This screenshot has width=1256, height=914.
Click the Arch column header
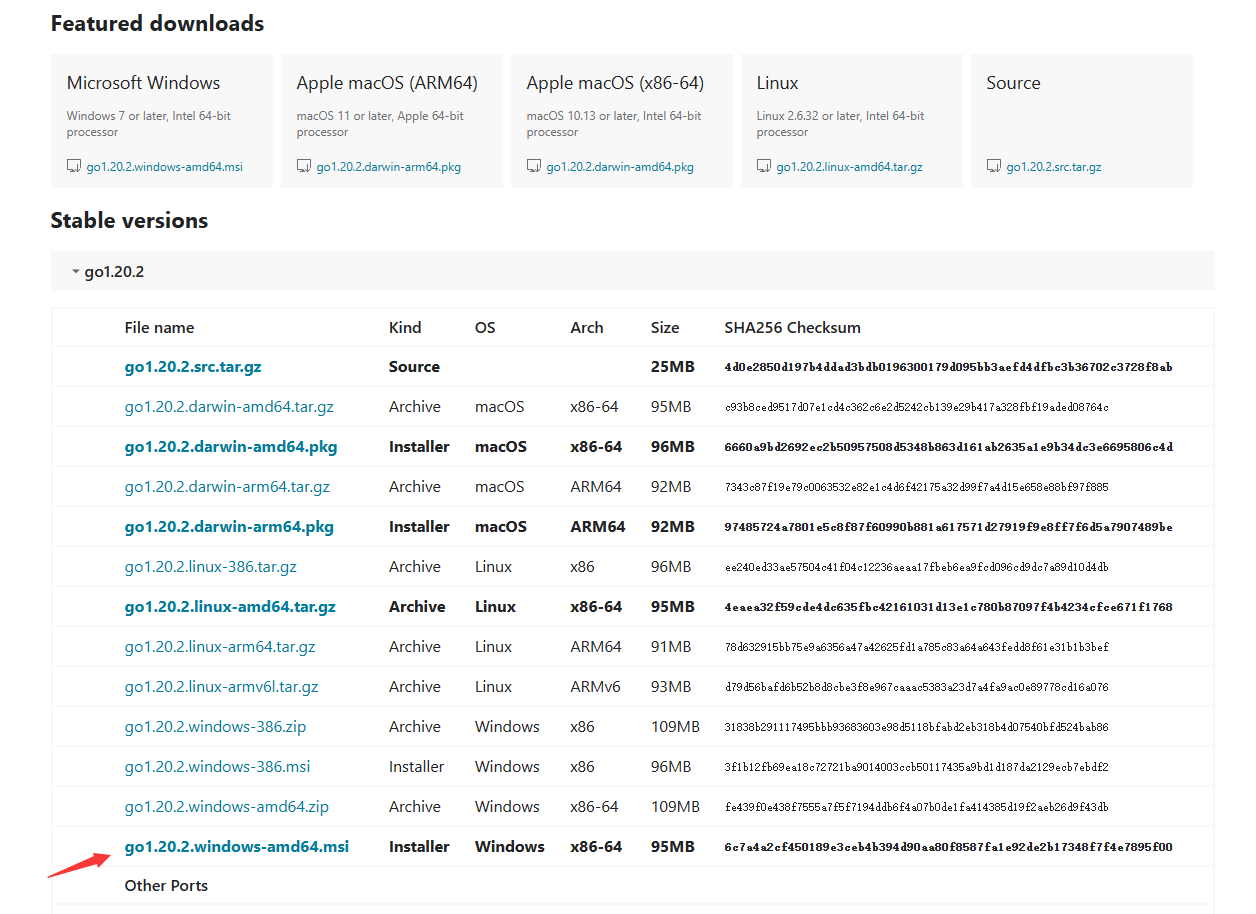coord(587,328)
